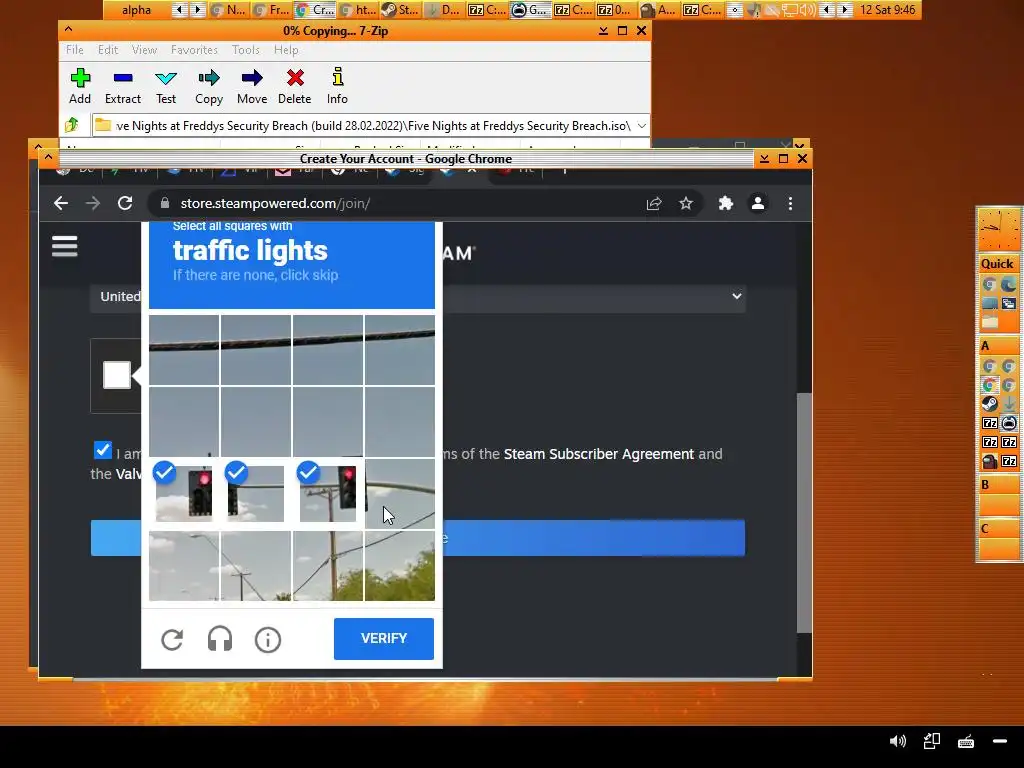Click the analog clock widget
This screenshot has height=768, width=1024.
pos(998,229)
